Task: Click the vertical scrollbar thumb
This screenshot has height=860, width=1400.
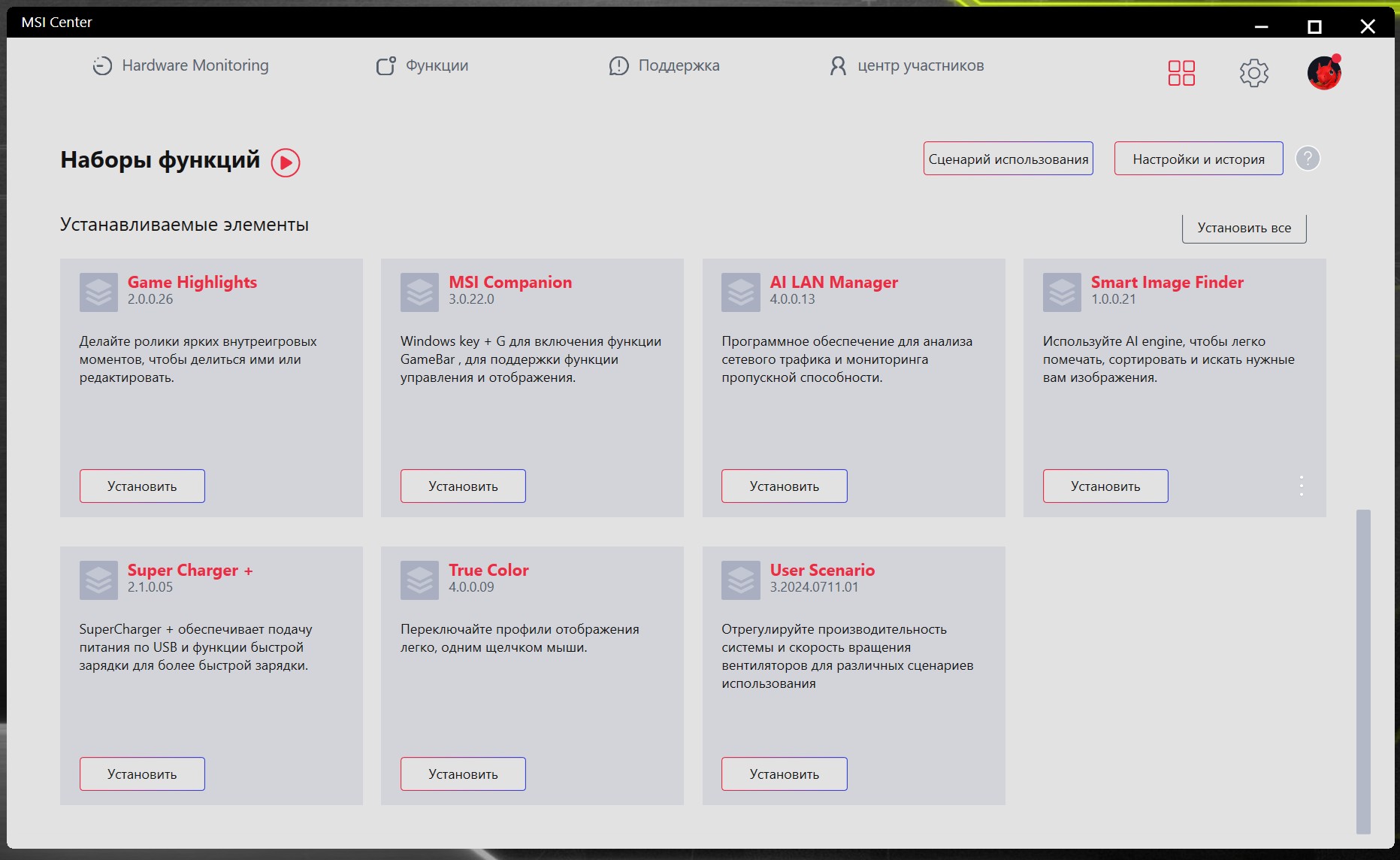Action: point(1363,671)
